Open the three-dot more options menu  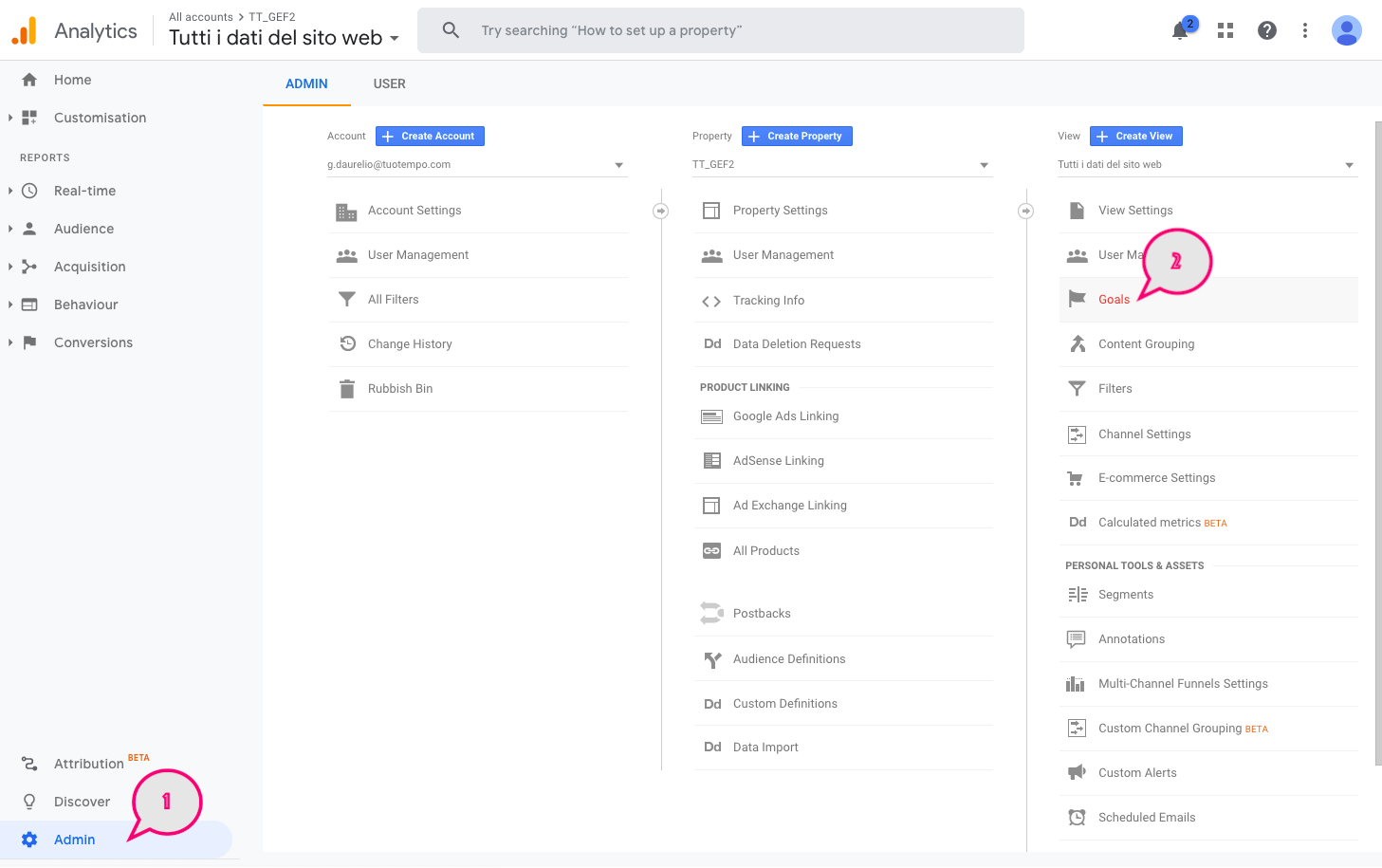pos(1305,30)
